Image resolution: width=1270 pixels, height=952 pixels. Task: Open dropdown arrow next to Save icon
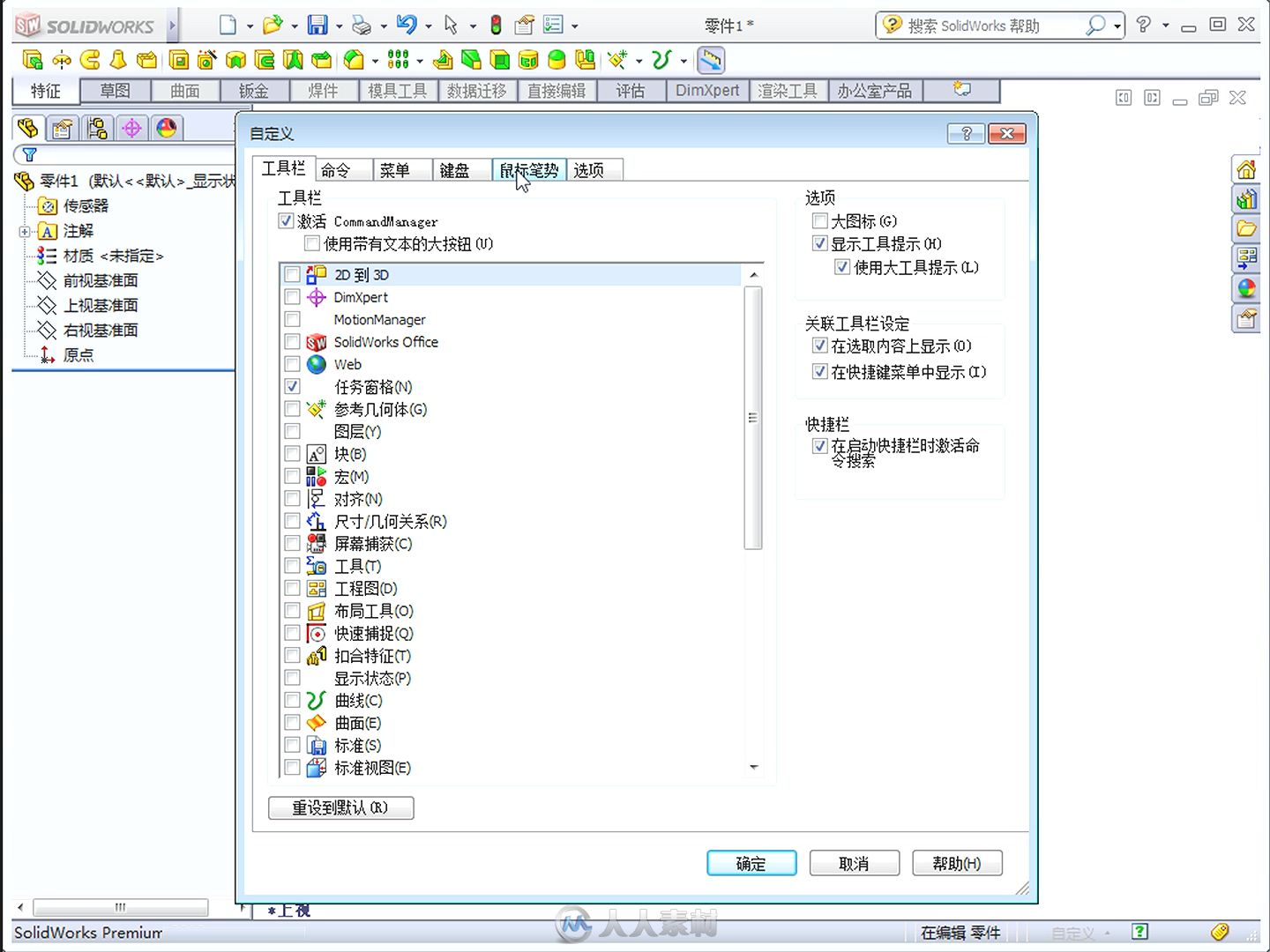339,26
